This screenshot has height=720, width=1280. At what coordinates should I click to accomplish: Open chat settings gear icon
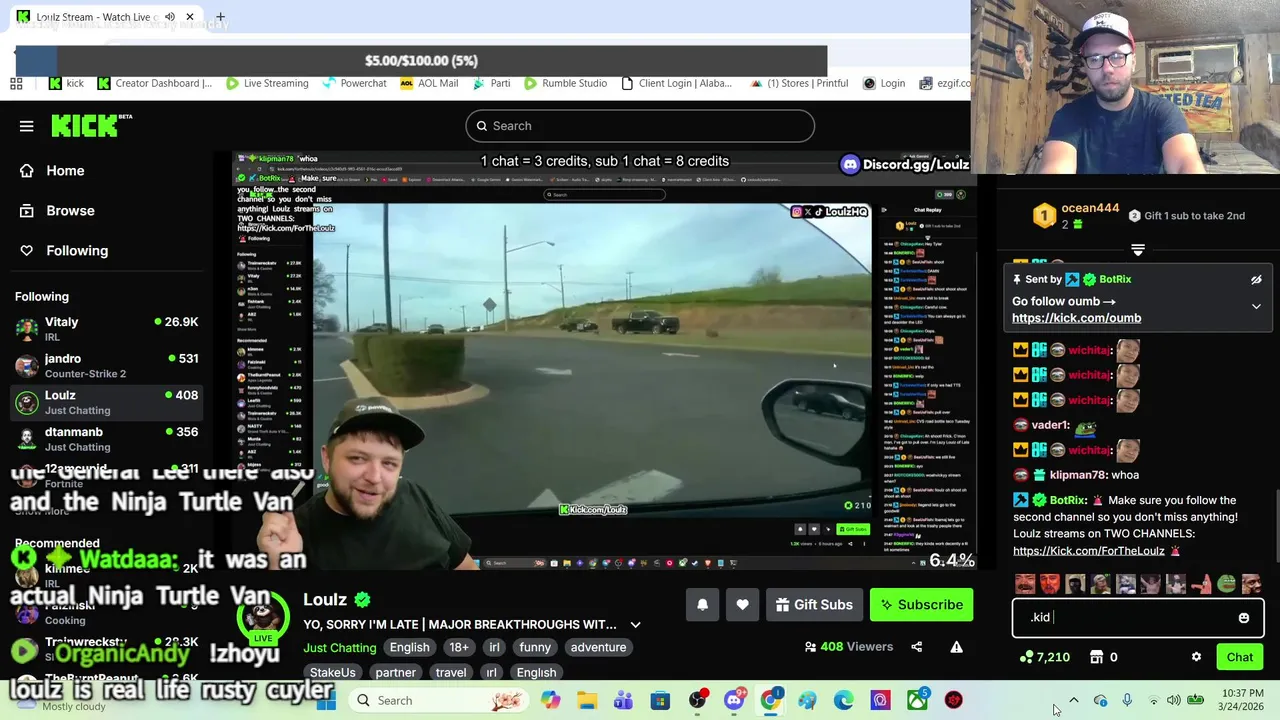point(1196,657)
